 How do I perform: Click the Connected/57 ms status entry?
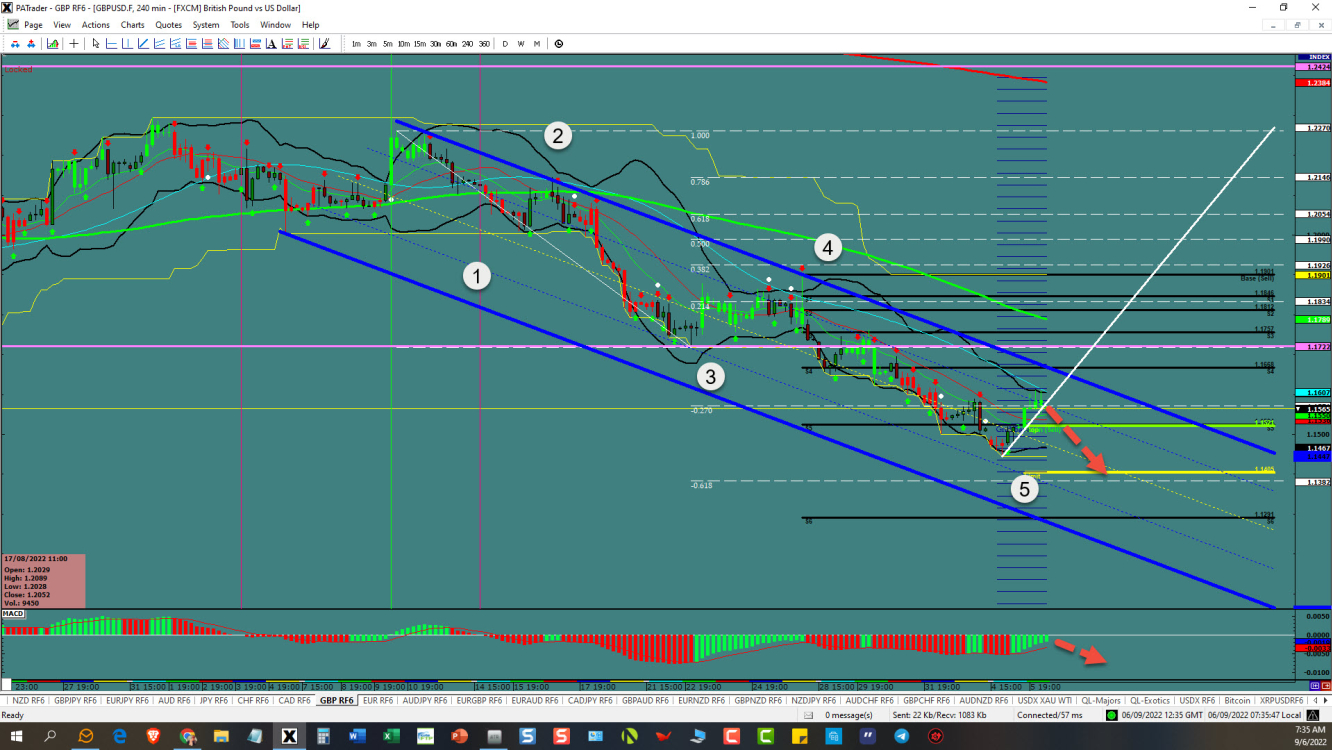pyautogui.click(x=1050, y=715)
